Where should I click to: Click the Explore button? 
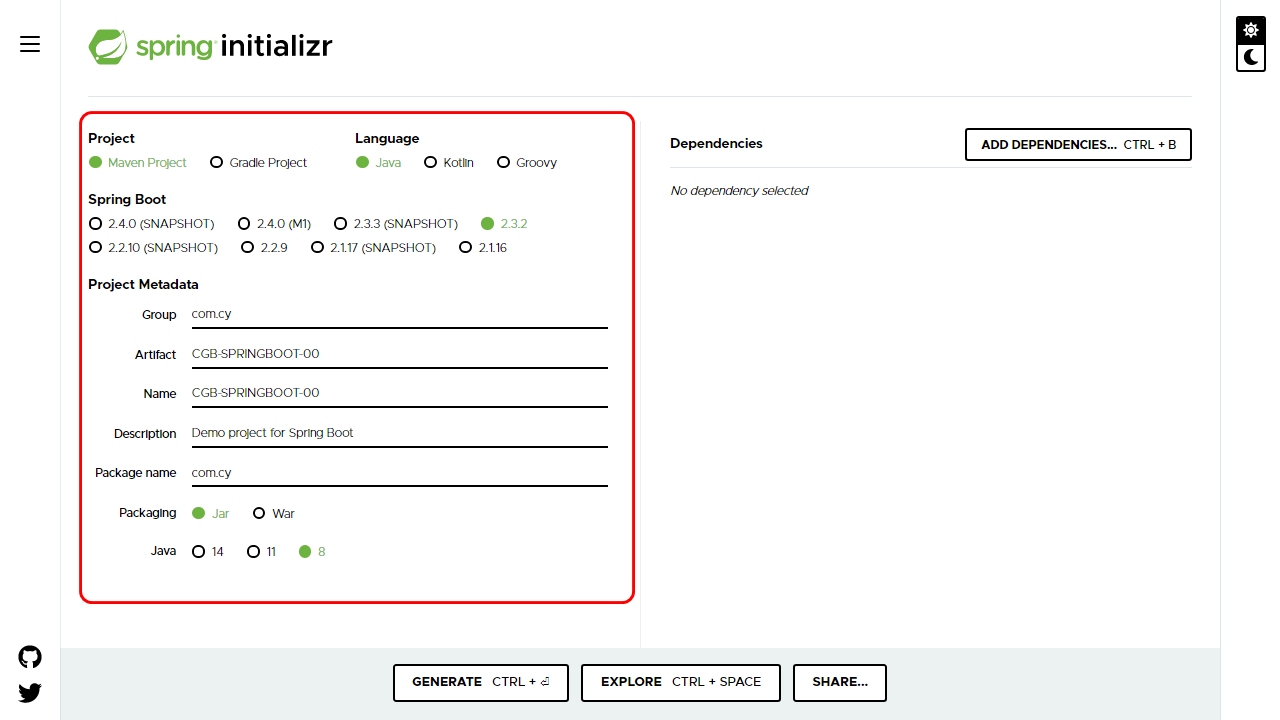pos(680,682)
